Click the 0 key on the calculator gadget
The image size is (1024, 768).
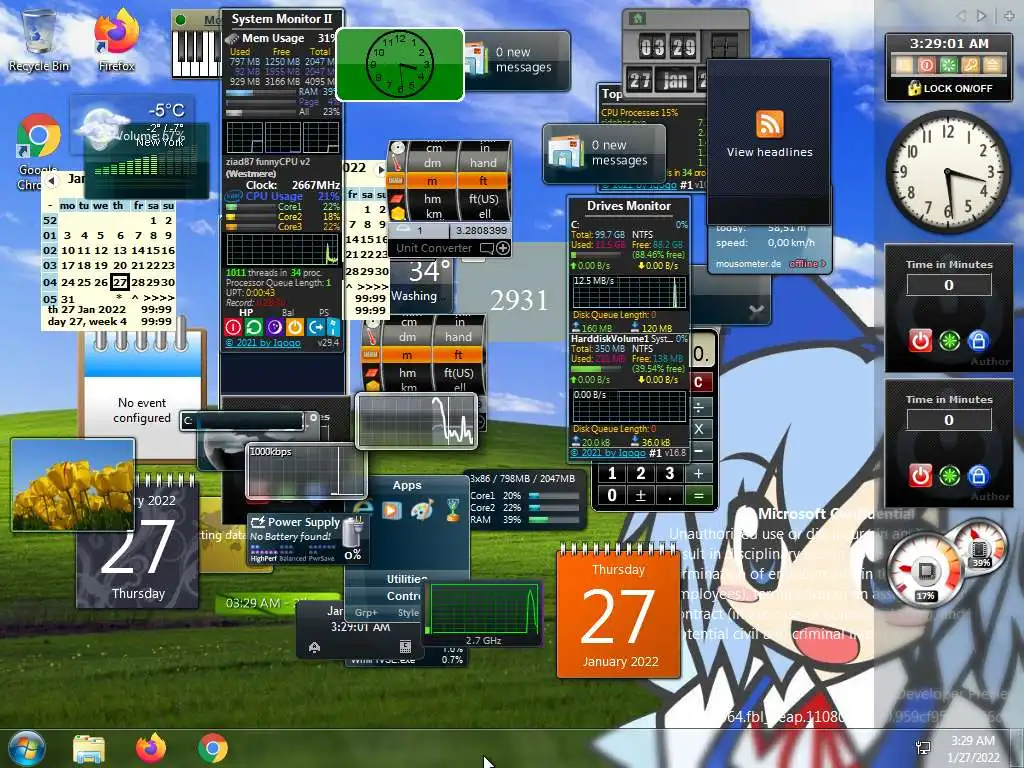tap(612, 496)
